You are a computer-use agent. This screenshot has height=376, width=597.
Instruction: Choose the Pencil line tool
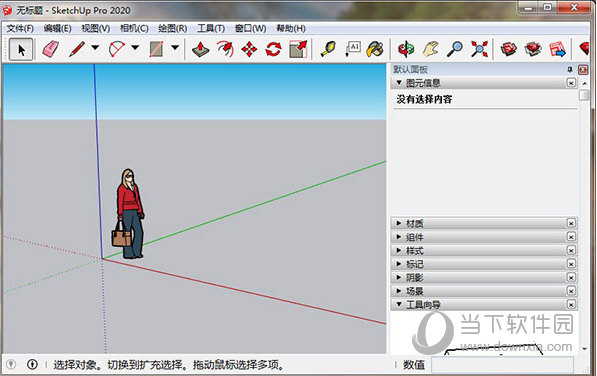(x=77, y=49)
